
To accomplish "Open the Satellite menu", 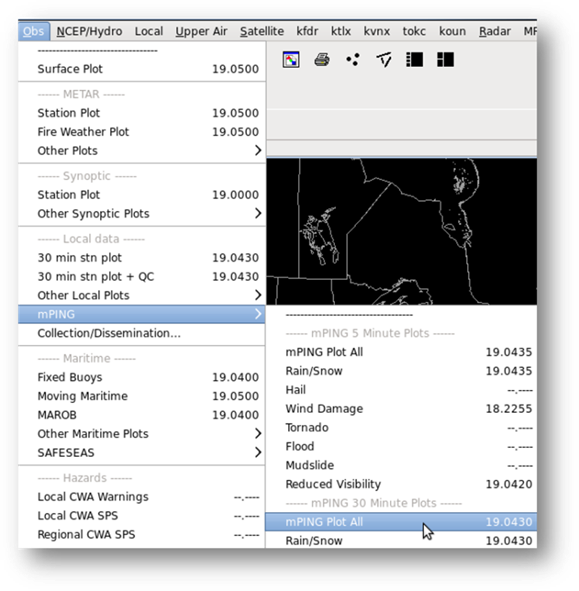I will pos(262,31).
